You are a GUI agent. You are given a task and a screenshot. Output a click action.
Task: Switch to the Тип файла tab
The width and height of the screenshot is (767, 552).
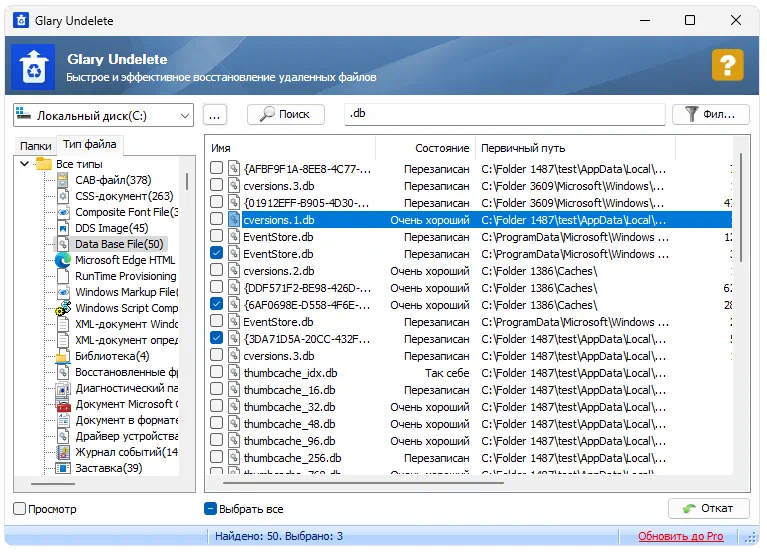pyautogui.click(x=90, y=144)
